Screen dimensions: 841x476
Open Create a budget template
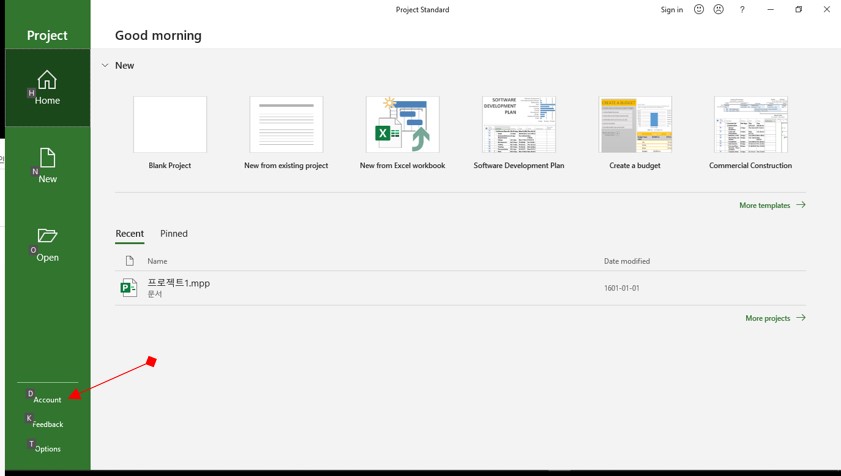tap(635, 133)
